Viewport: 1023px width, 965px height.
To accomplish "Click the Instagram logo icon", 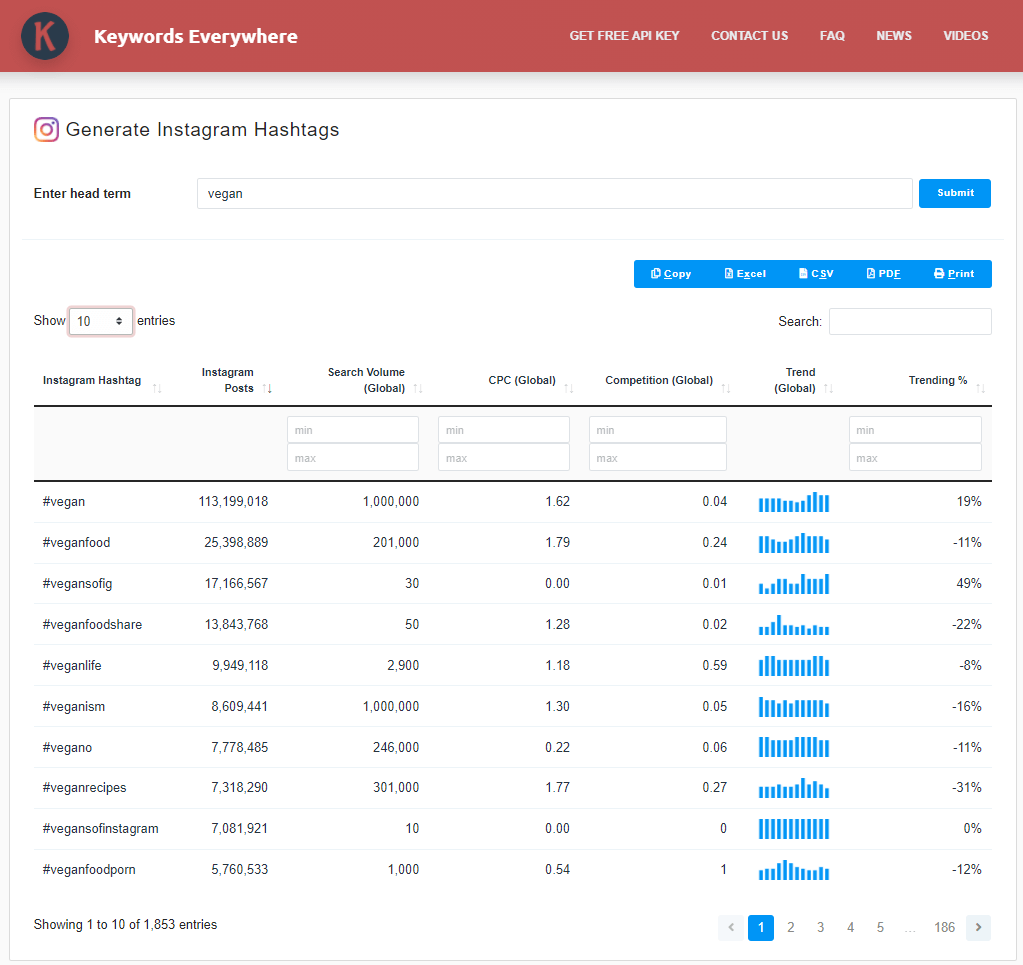I will tap(46, 129).
